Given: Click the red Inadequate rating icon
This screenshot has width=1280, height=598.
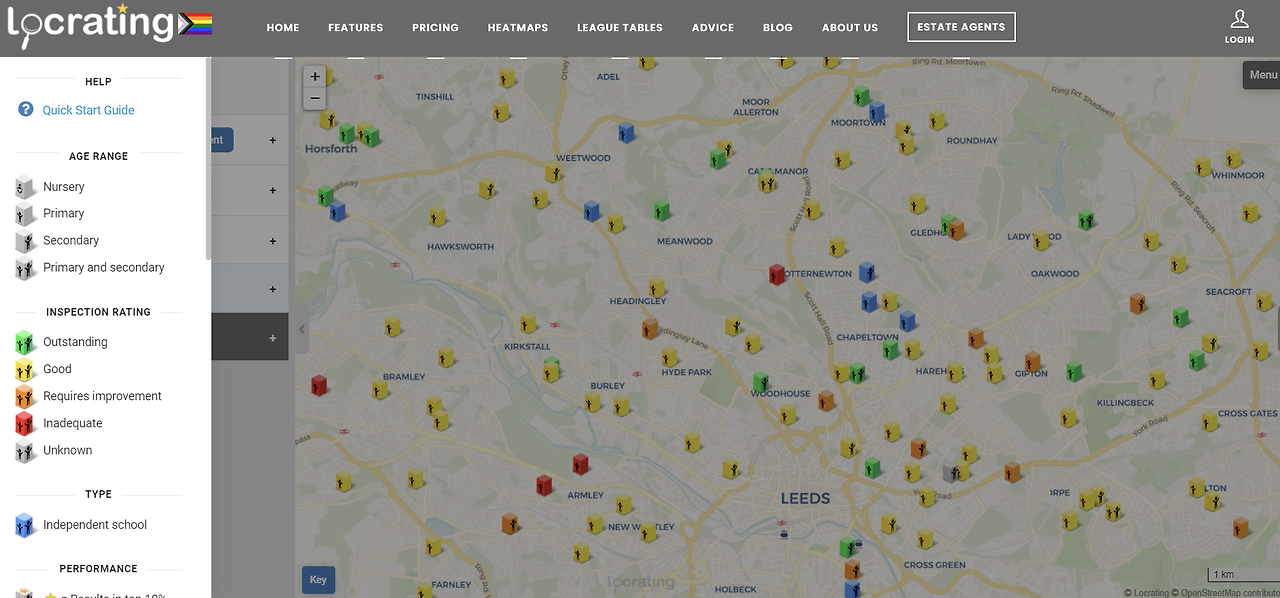Looking at the screenshot, I should 25,423.
